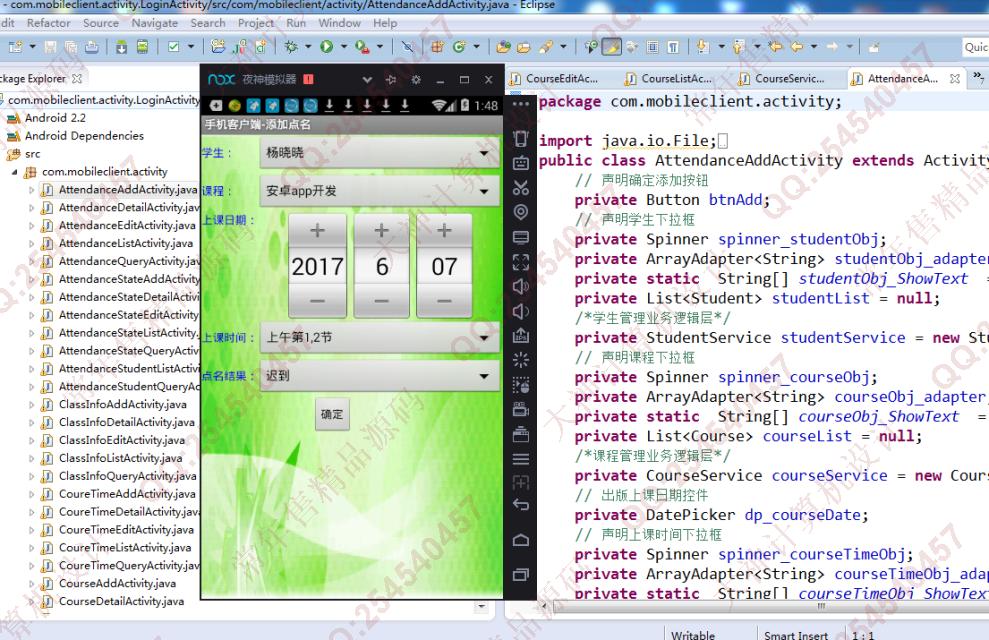Increase the month 6 with plus button
Viewport: 989px width, 640px height.
pos(382,230)
